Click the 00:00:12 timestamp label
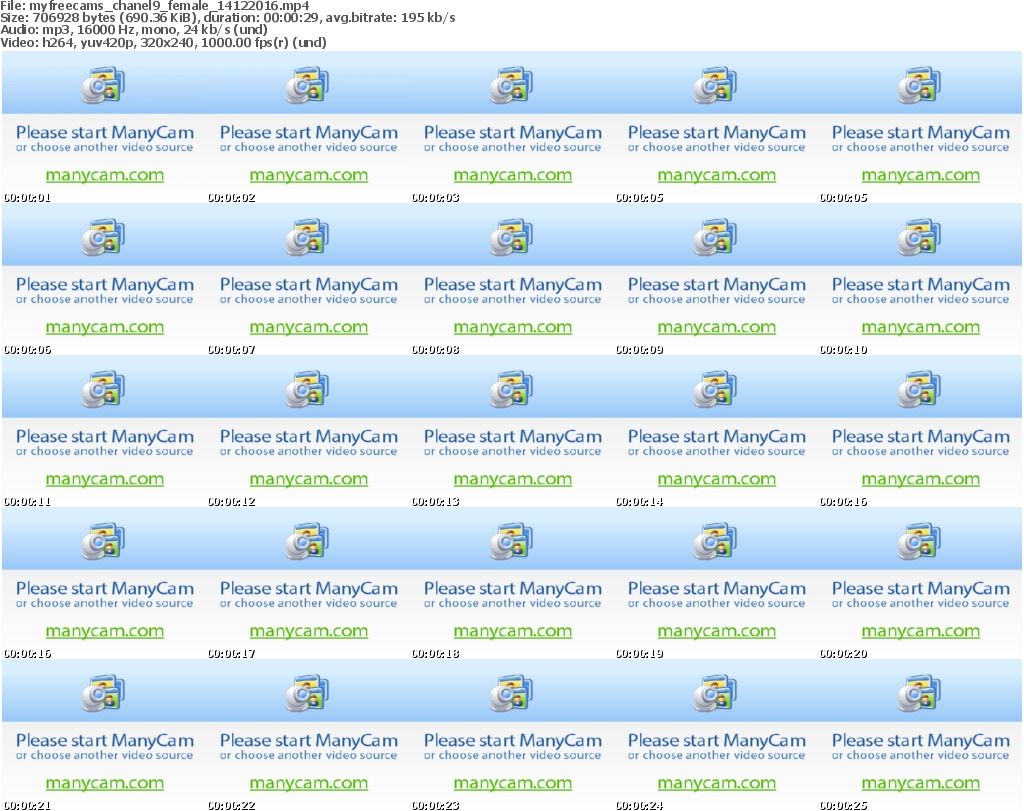This screenshot has width=1024, height=811. point(231,502)
